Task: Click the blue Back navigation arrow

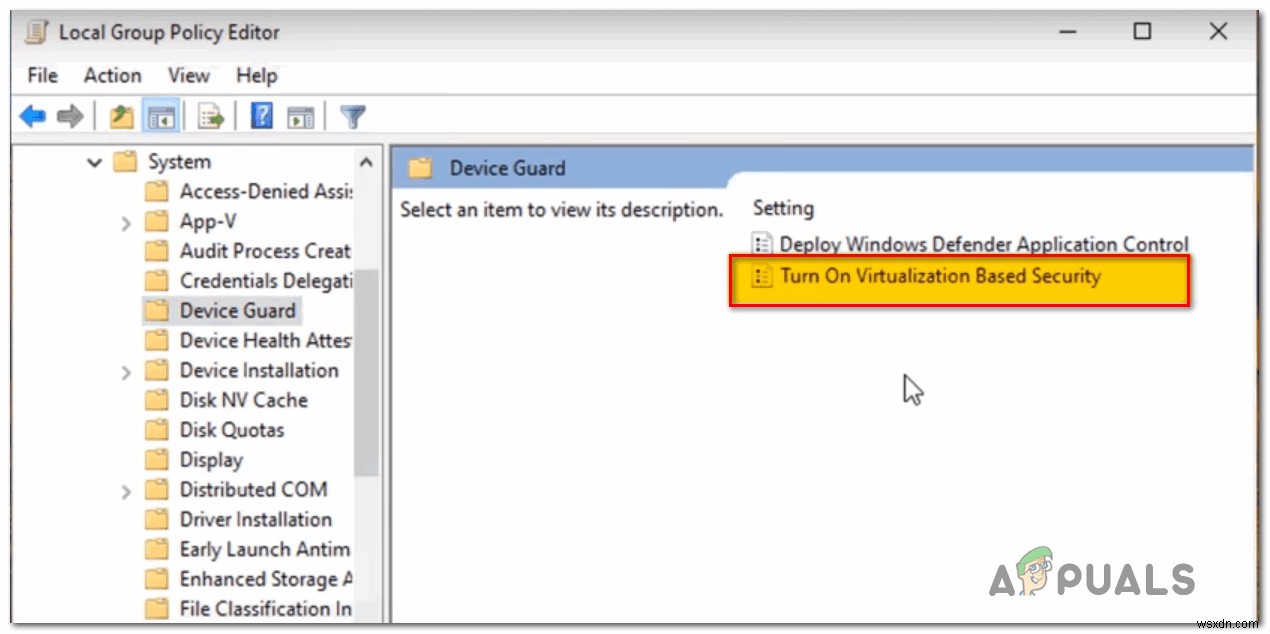Action: [x=31, y=116]
